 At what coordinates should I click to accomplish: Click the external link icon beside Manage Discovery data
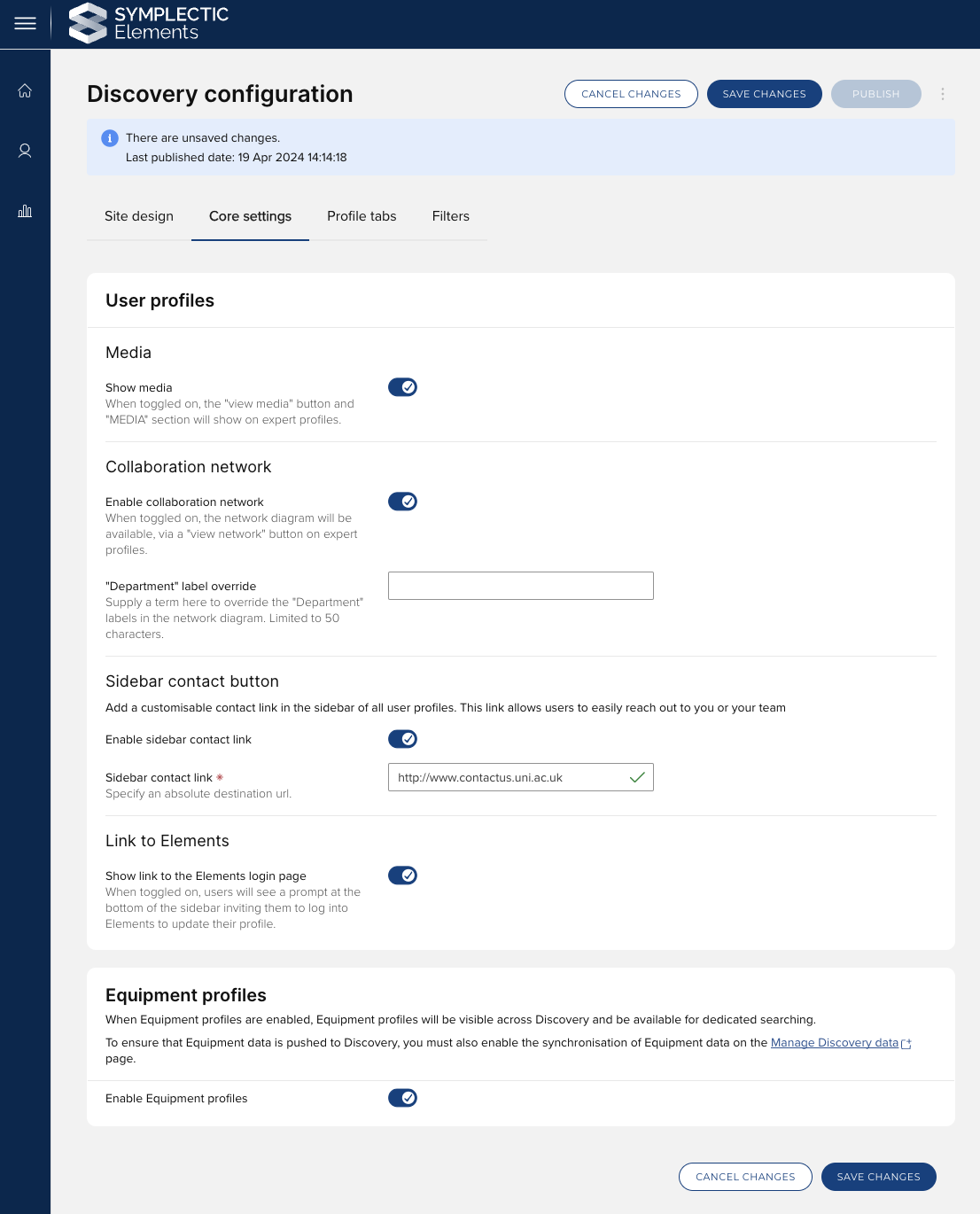coord(906,1044)
